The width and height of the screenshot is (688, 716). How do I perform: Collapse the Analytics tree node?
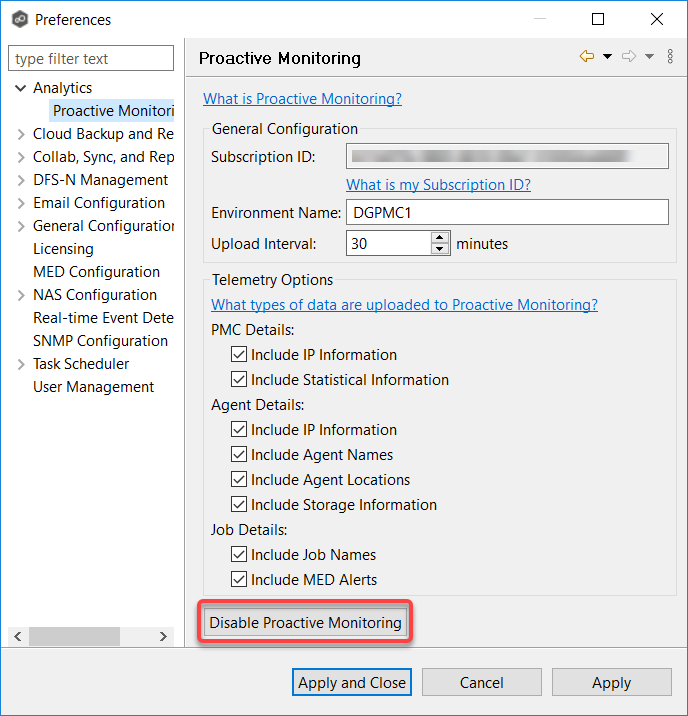(x=21, y=89)
